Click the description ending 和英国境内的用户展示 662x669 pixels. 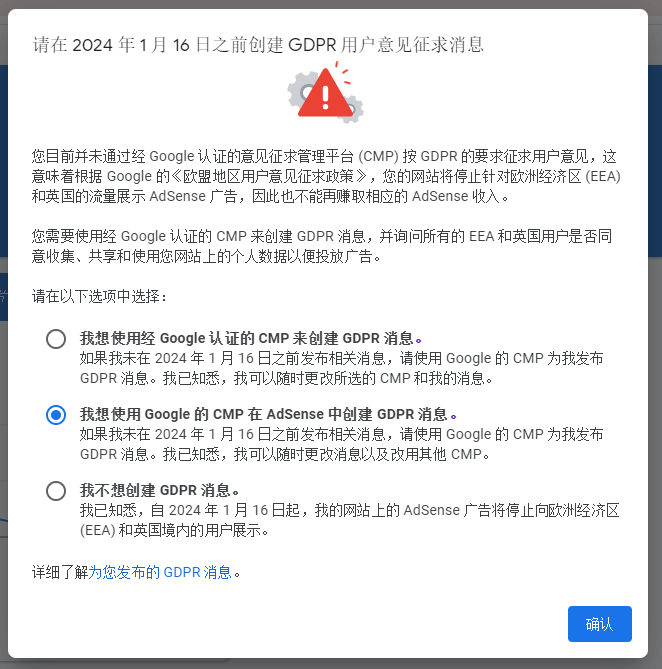point(349,520)
